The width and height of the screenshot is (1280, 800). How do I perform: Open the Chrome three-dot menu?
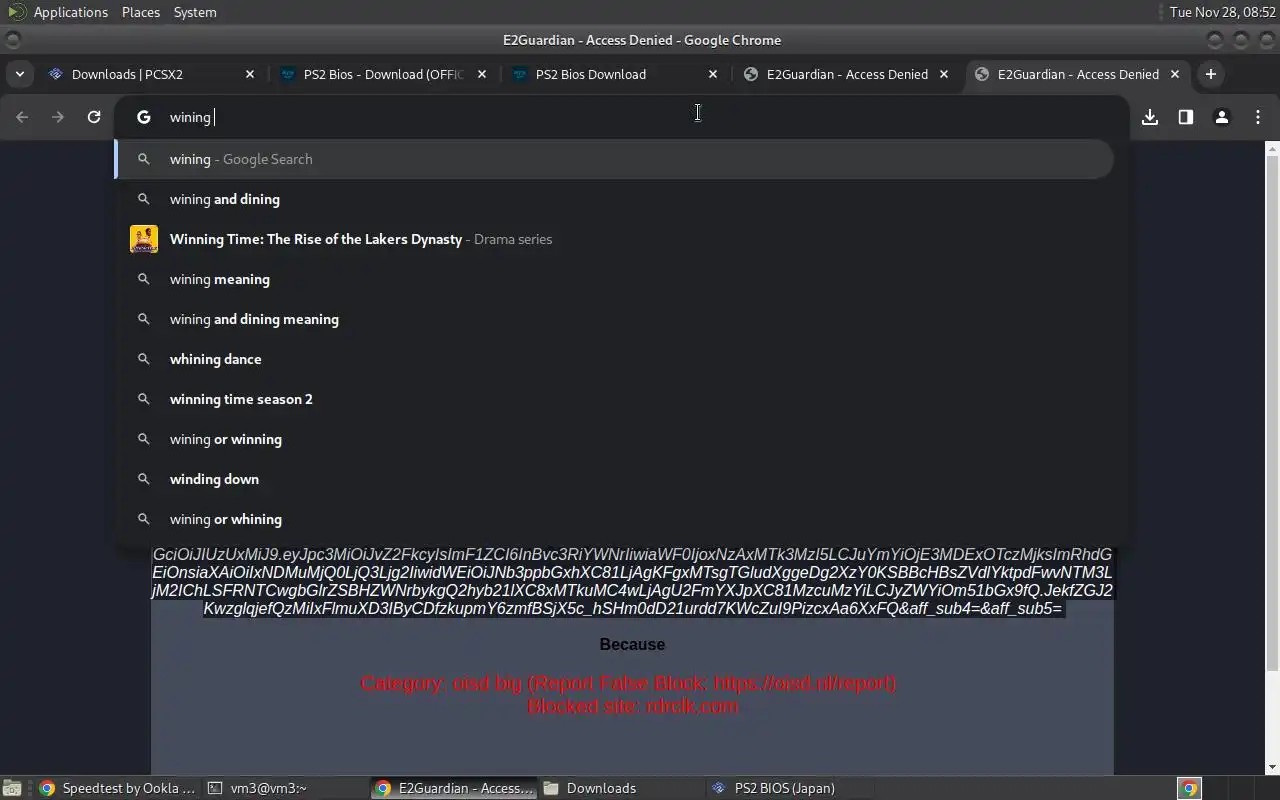[x=1258, y=117]
